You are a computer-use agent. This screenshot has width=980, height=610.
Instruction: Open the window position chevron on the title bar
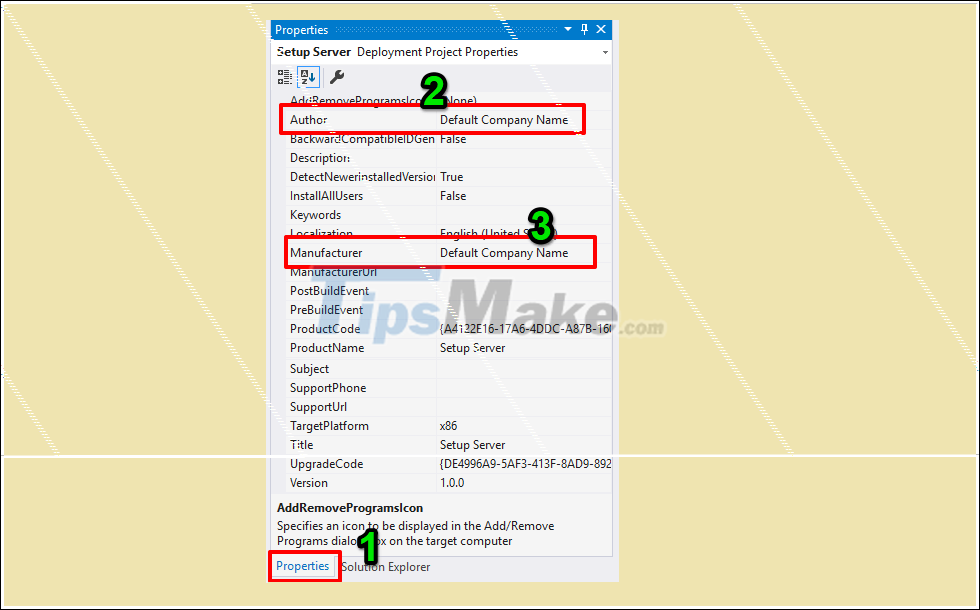[567, 29]
